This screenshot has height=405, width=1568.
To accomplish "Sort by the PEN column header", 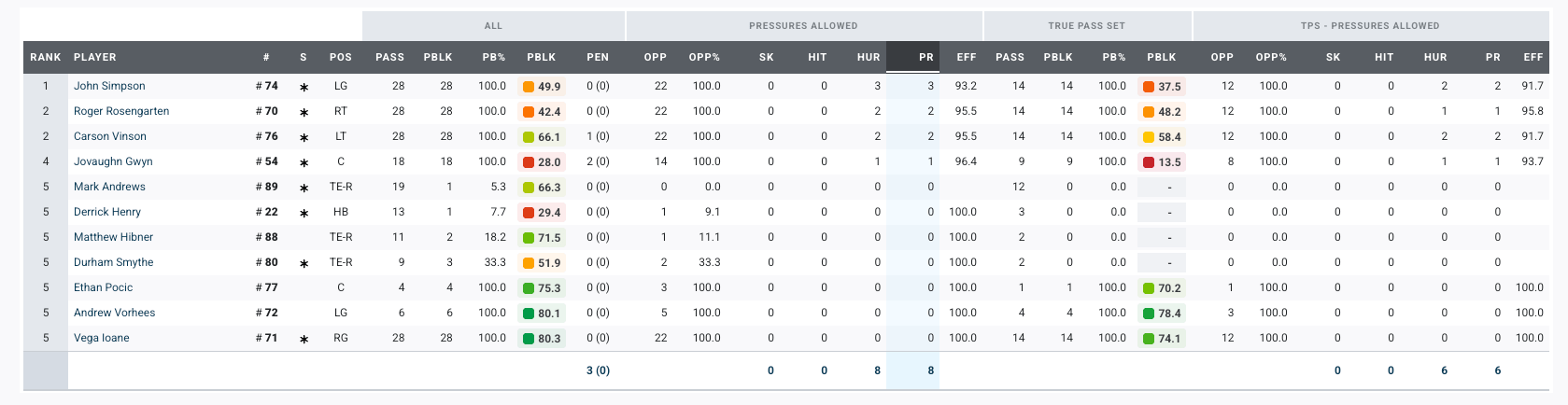I will pyautogui.click(x=598, y=57).
